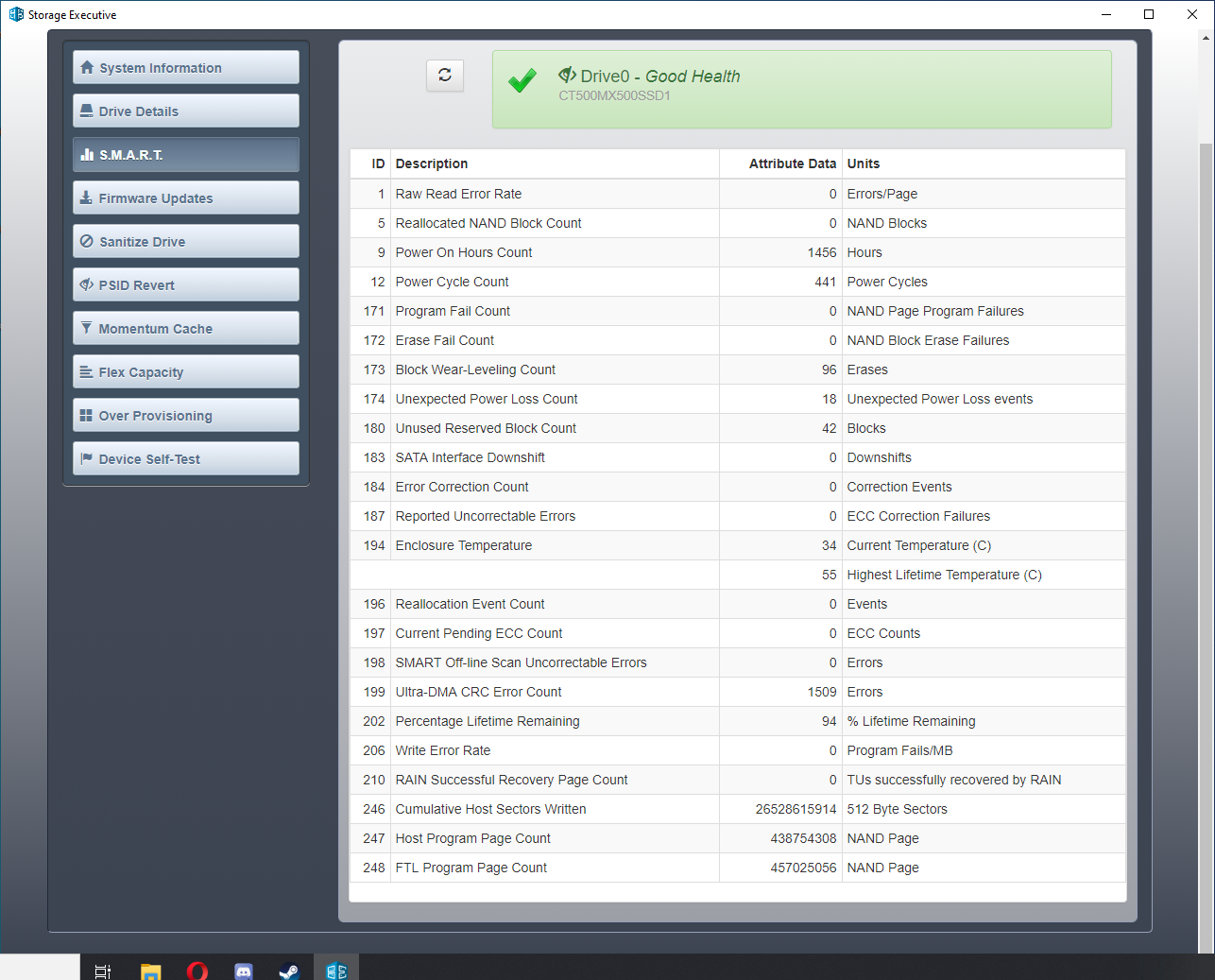
Task: Select the Erase Fail Count description
Action: (445, 340)
